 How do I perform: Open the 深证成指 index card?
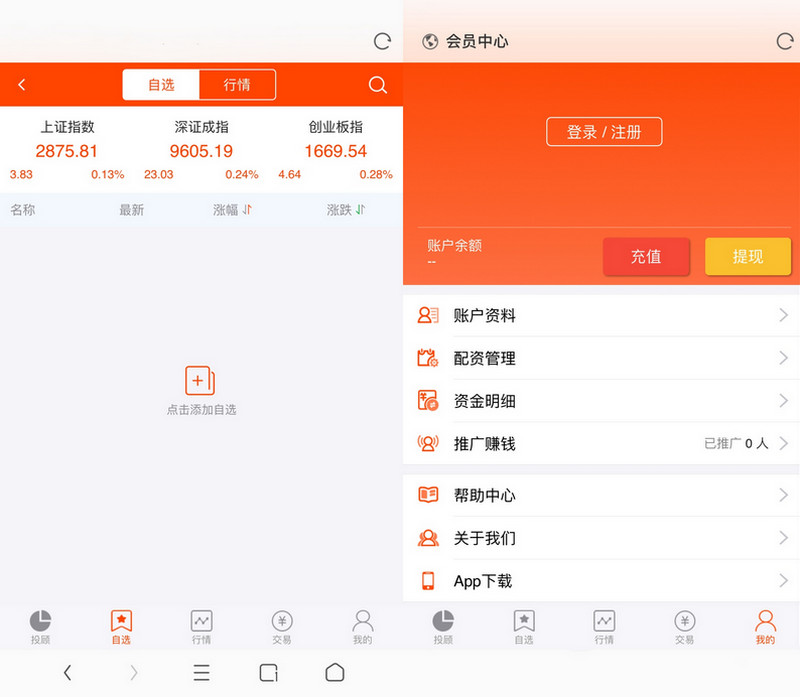(x=202, y=150)
